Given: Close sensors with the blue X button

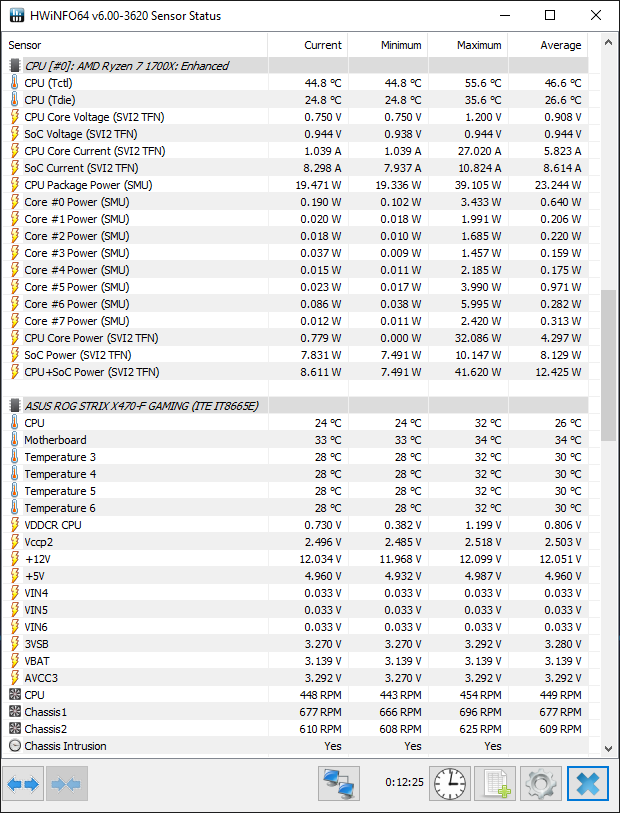Looking at the screenshot, I should (x=588, y=783).
